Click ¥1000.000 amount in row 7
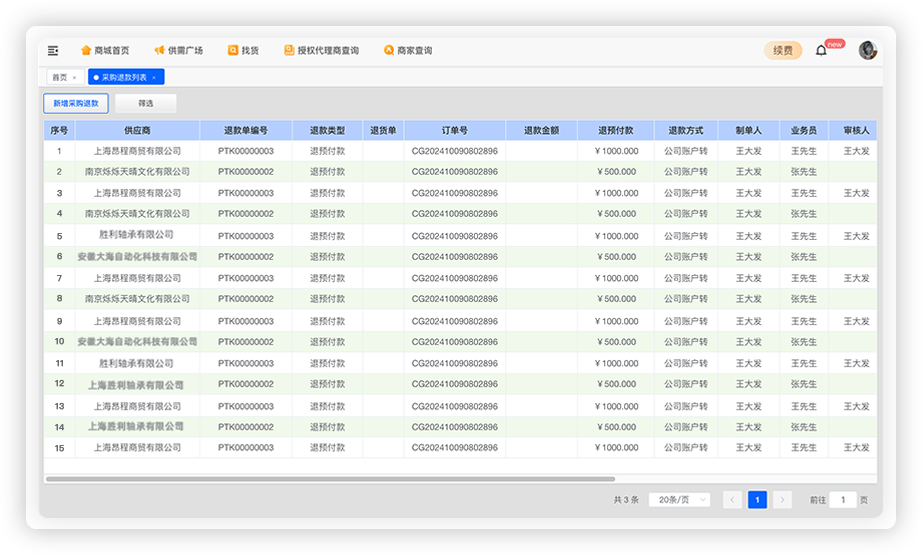This screenshot has width=922, height=555. (x=616, y=278)
